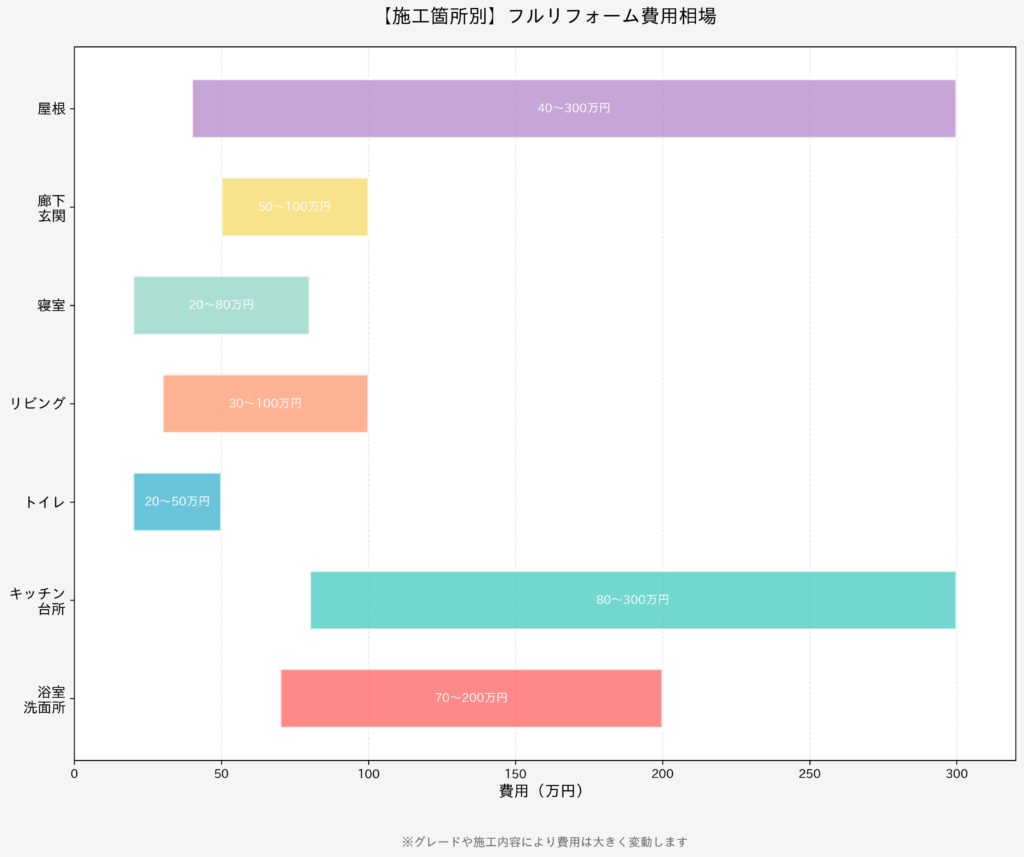Select the 廊下 玄関 axis label
This screenshot has width=1024, height=857.
point(51,207)
